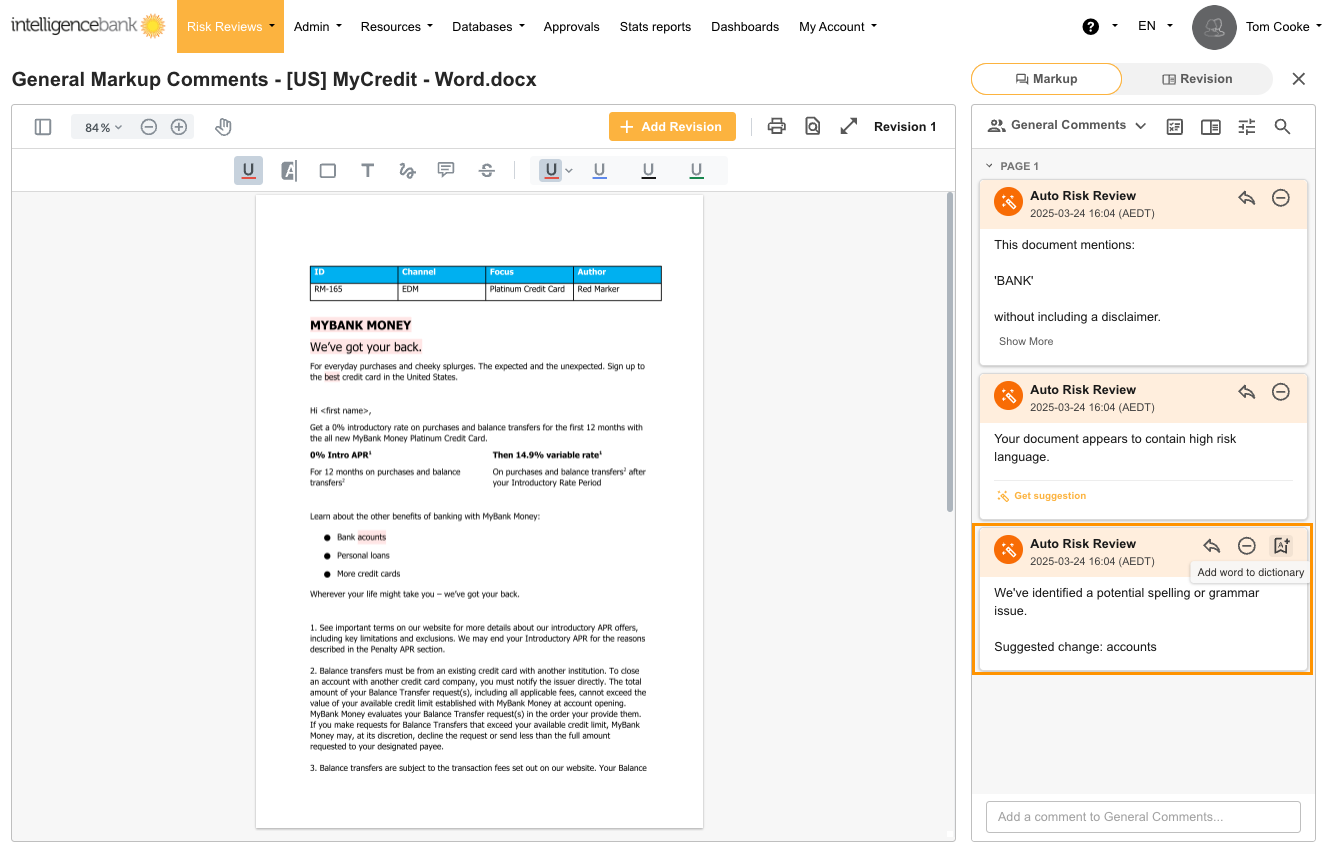Click the Tom Cooke user name

[x=1277, y=27]
